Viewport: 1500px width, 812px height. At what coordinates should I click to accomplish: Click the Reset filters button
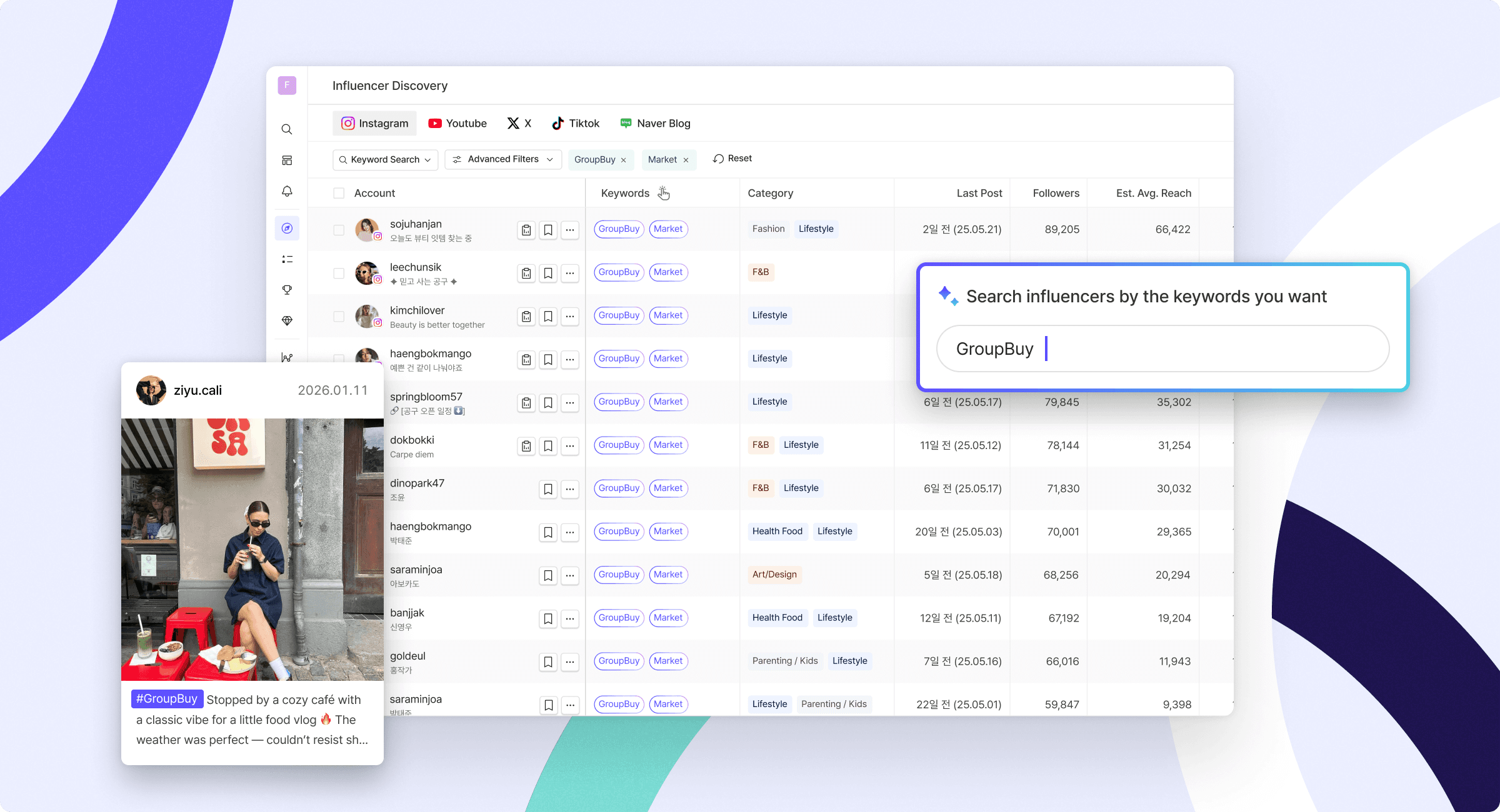pyautogui.click(x=732, y=159)
